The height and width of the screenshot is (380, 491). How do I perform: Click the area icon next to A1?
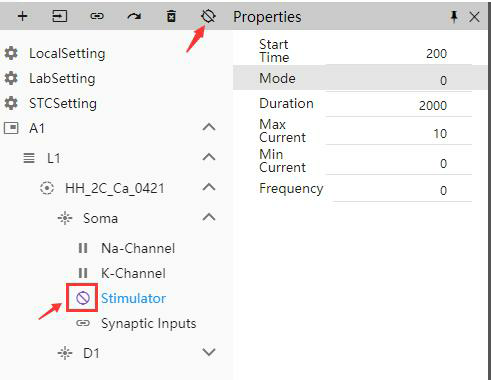[x=11, y=128]
